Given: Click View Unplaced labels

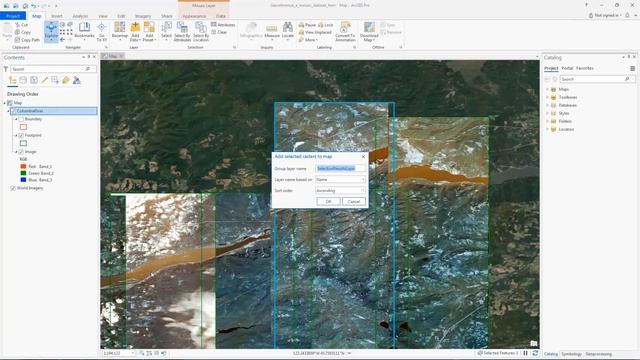Looking at the screenshot, I should point(315,32).
